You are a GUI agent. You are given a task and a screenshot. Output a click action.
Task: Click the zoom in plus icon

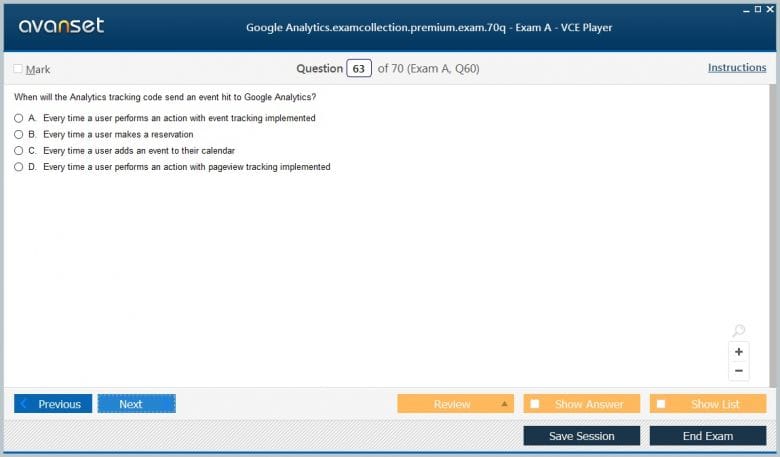pos(739,352)
